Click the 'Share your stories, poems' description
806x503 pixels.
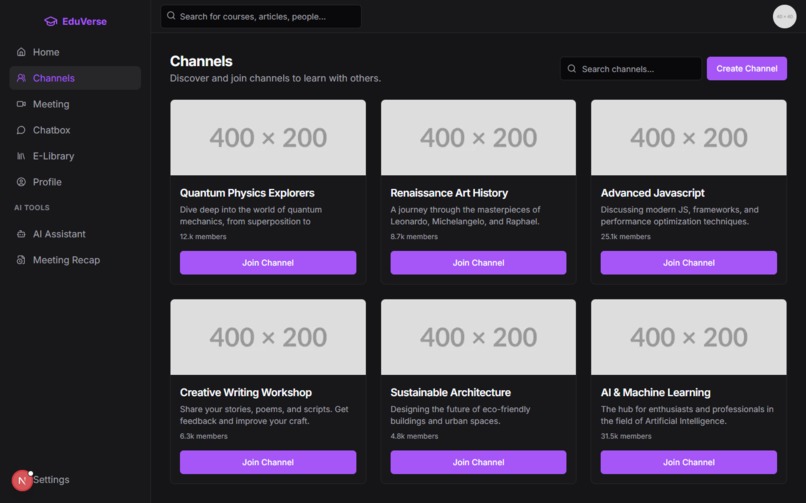264,415
